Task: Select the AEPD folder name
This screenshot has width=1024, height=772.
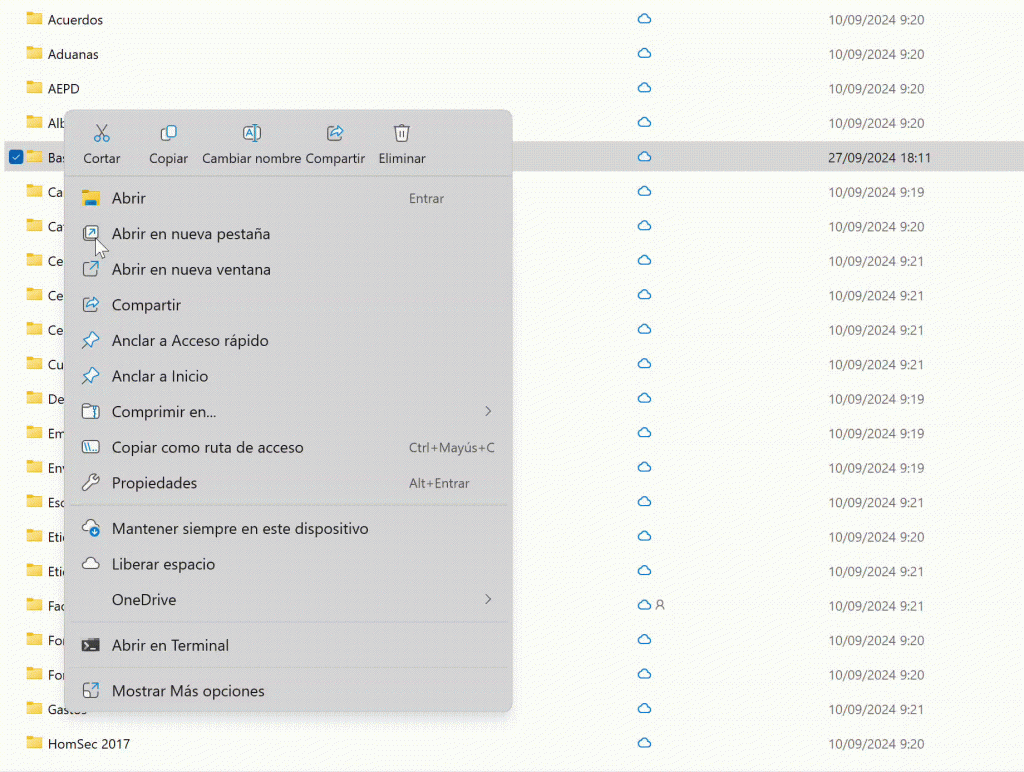Action: point(66,88)
